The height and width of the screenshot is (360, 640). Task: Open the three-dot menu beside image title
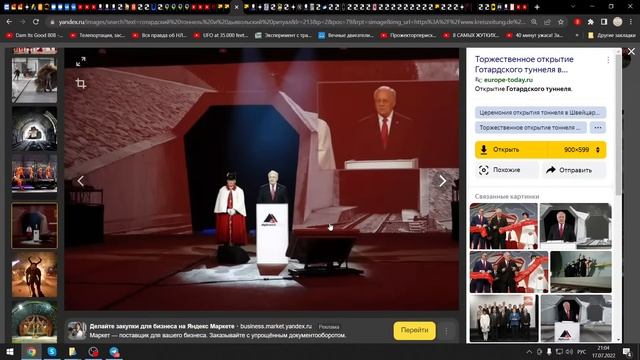pyautogui.click(x=608, y=60)
